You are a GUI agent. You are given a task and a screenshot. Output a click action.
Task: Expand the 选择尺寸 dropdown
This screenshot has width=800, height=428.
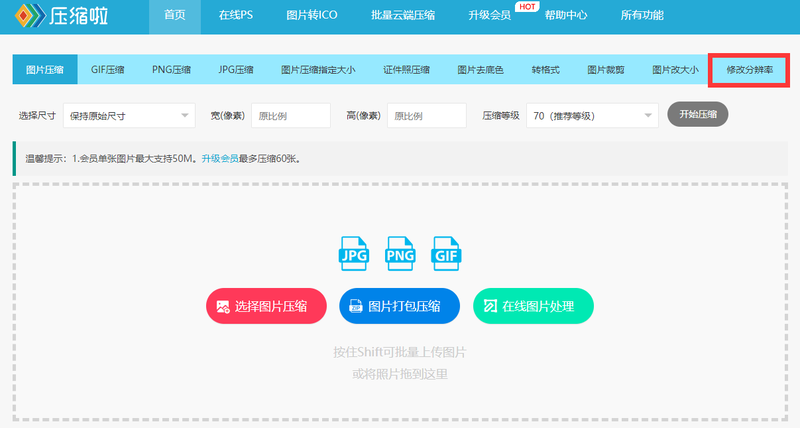click(x=129, y=116)
